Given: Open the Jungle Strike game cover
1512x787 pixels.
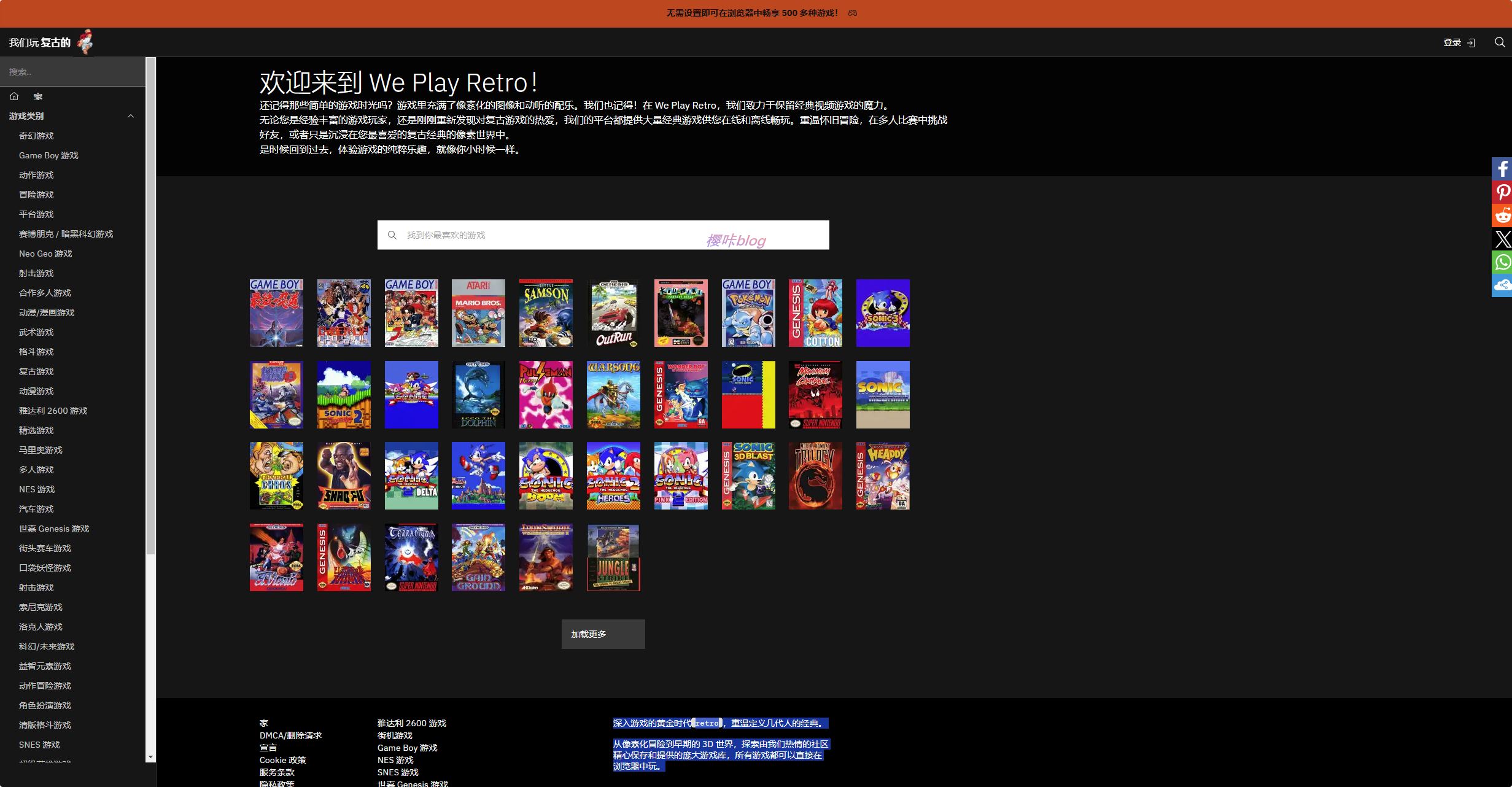Looking at the screenshot, I should tap(613, 557).
